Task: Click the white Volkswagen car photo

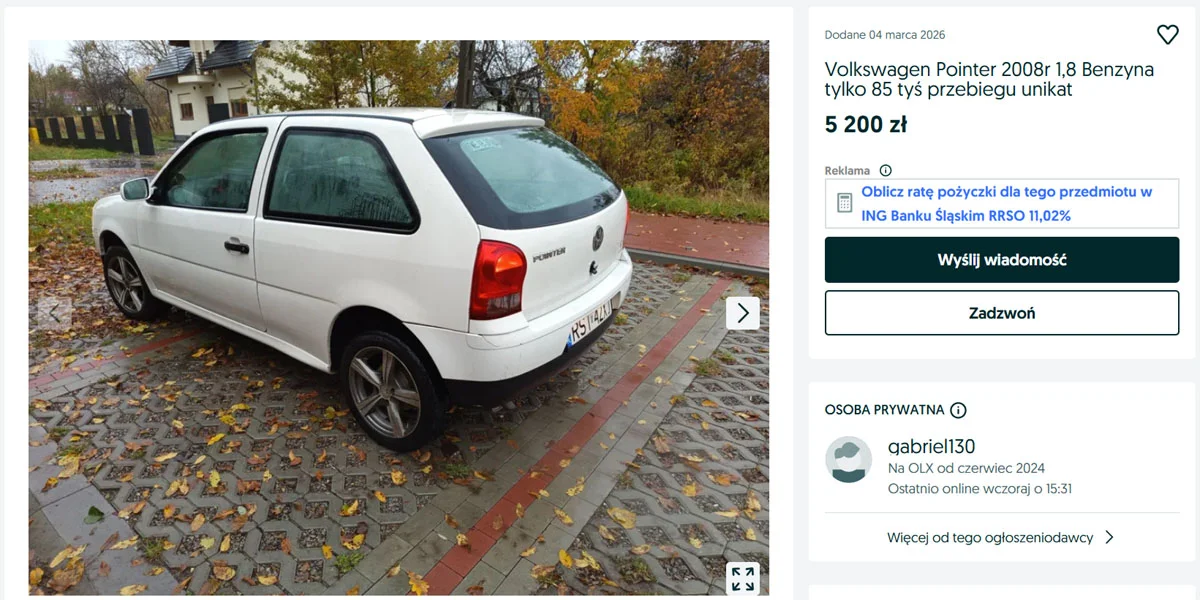Action: pos(399,317)
